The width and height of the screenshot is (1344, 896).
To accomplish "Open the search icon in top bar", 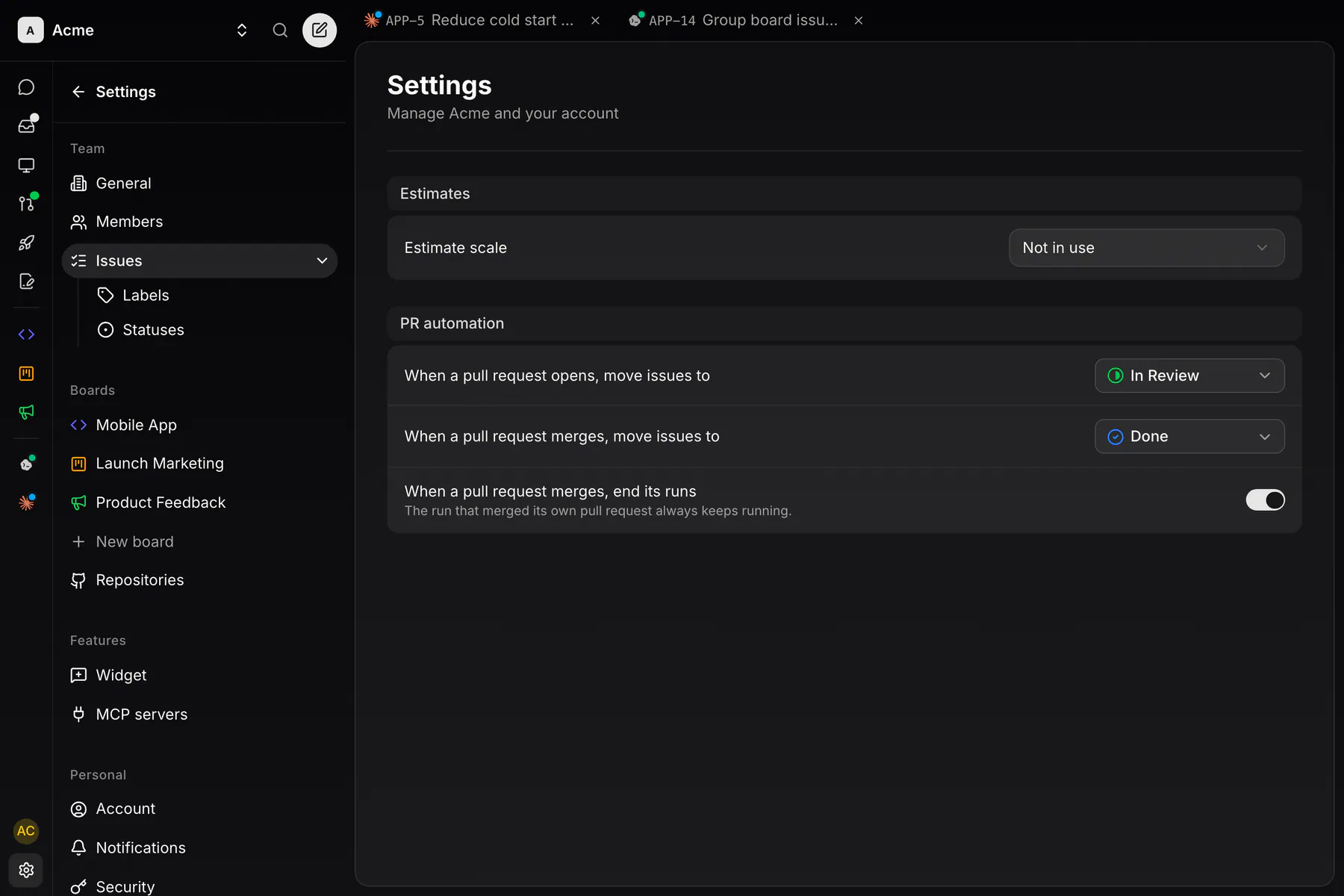I will [280, 30].
